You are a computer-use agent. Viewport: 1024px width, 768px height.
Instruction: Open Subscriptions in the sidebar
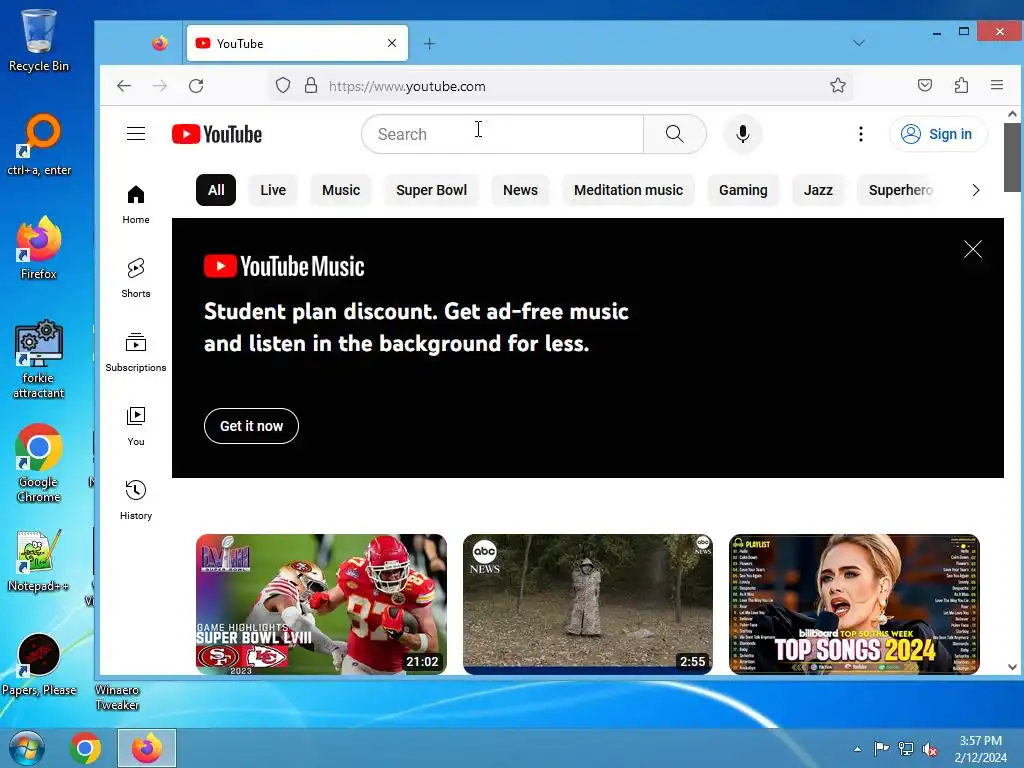tap(136, 351)
